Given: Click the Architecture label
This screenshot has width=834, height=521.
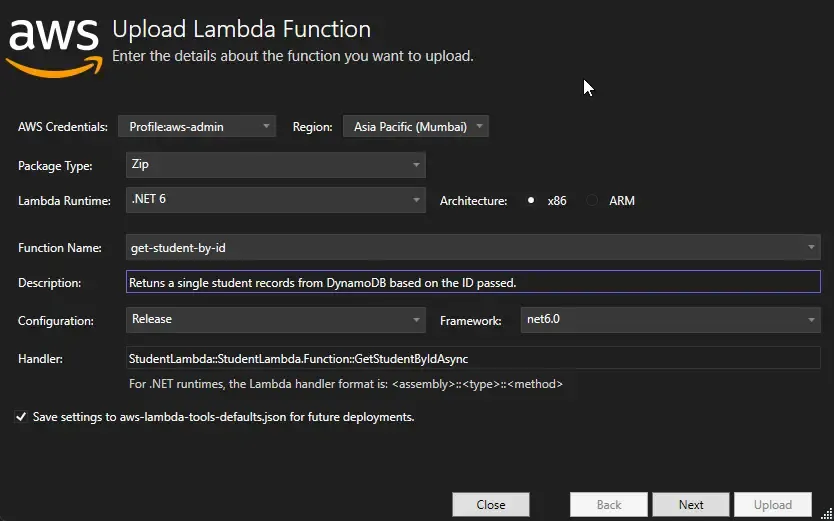Looking at the screenshot, I should point(473,201).
